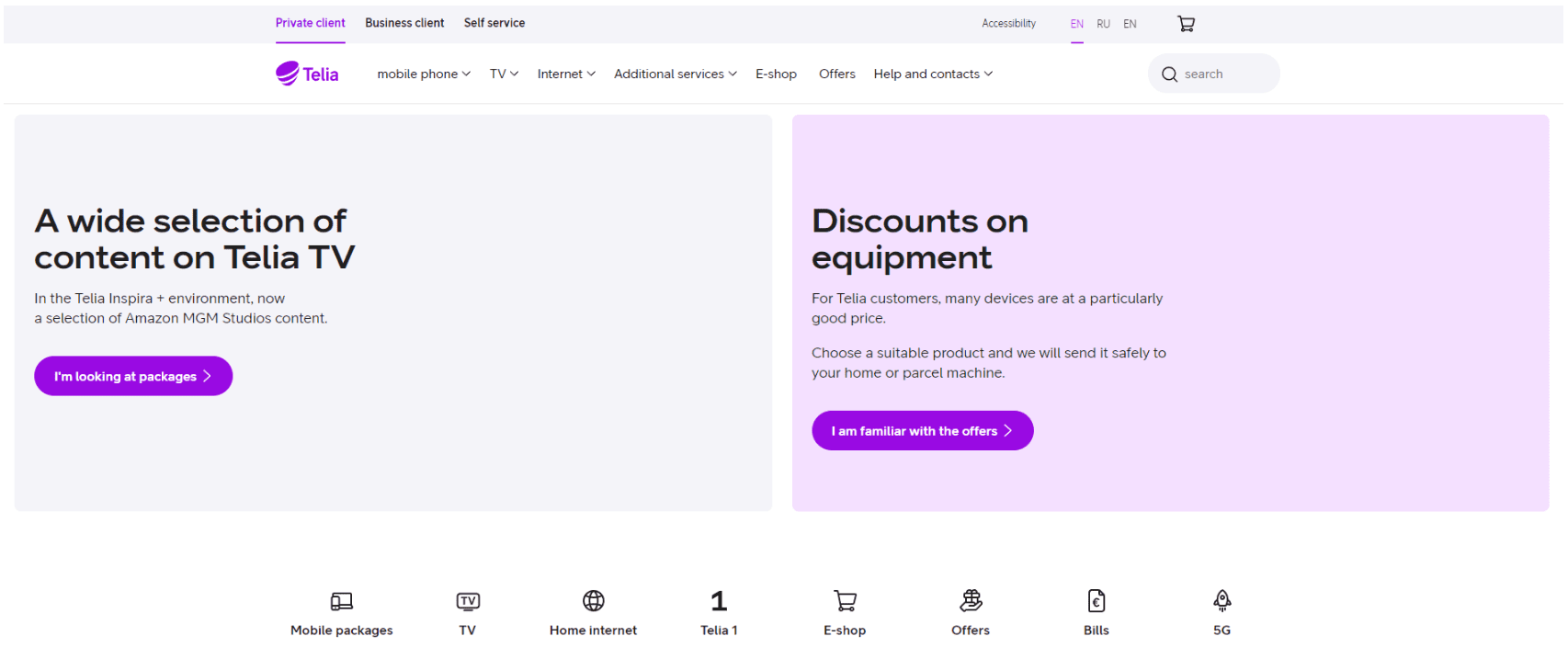This screenshot has width=1568, height=659.
Task: Expand the mobile phone dropdown menu
Action: 424,74
